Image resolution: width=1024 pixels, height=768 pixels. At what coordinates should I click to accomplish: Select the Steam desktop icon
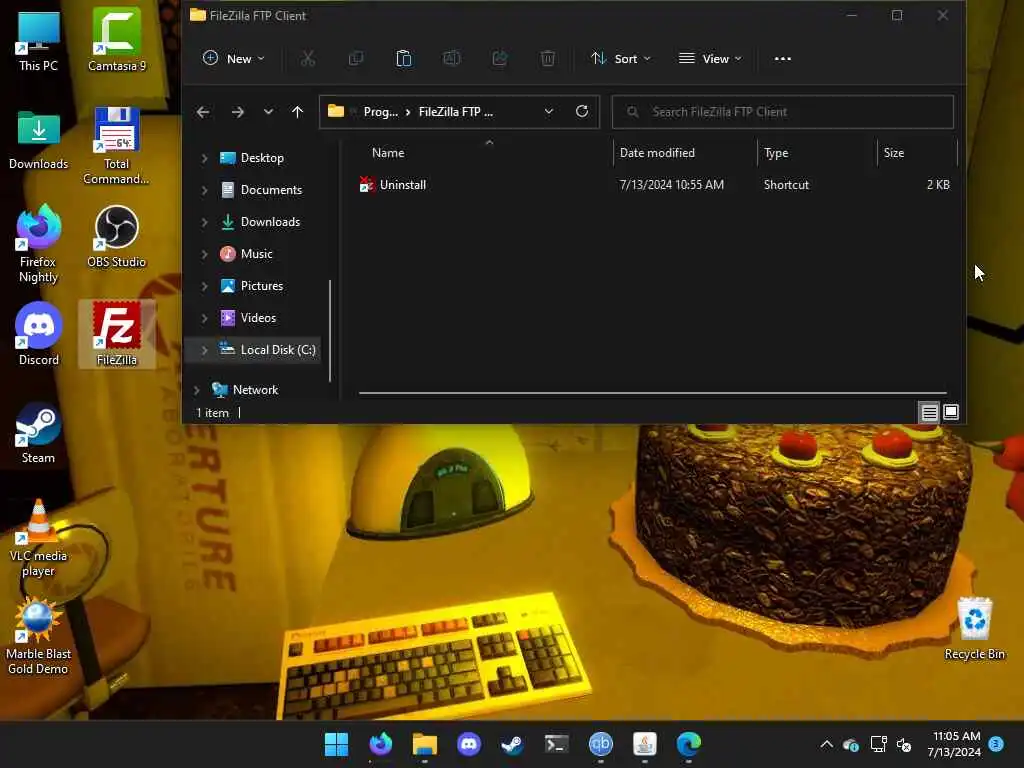[39, 433]
